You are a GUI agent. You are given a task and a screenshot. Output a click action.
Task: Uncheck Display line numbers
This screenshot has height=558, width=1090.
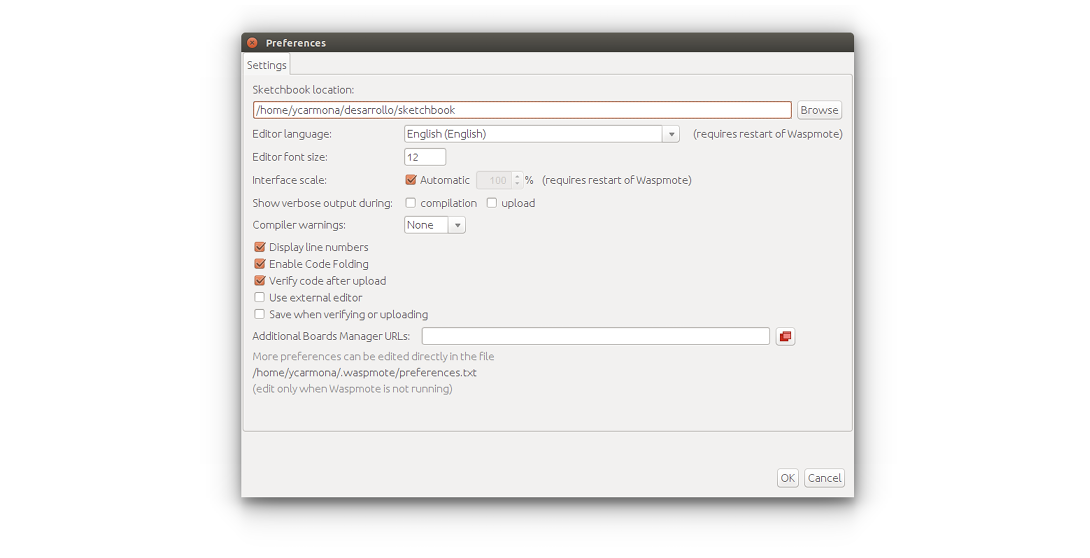(260, 247)
